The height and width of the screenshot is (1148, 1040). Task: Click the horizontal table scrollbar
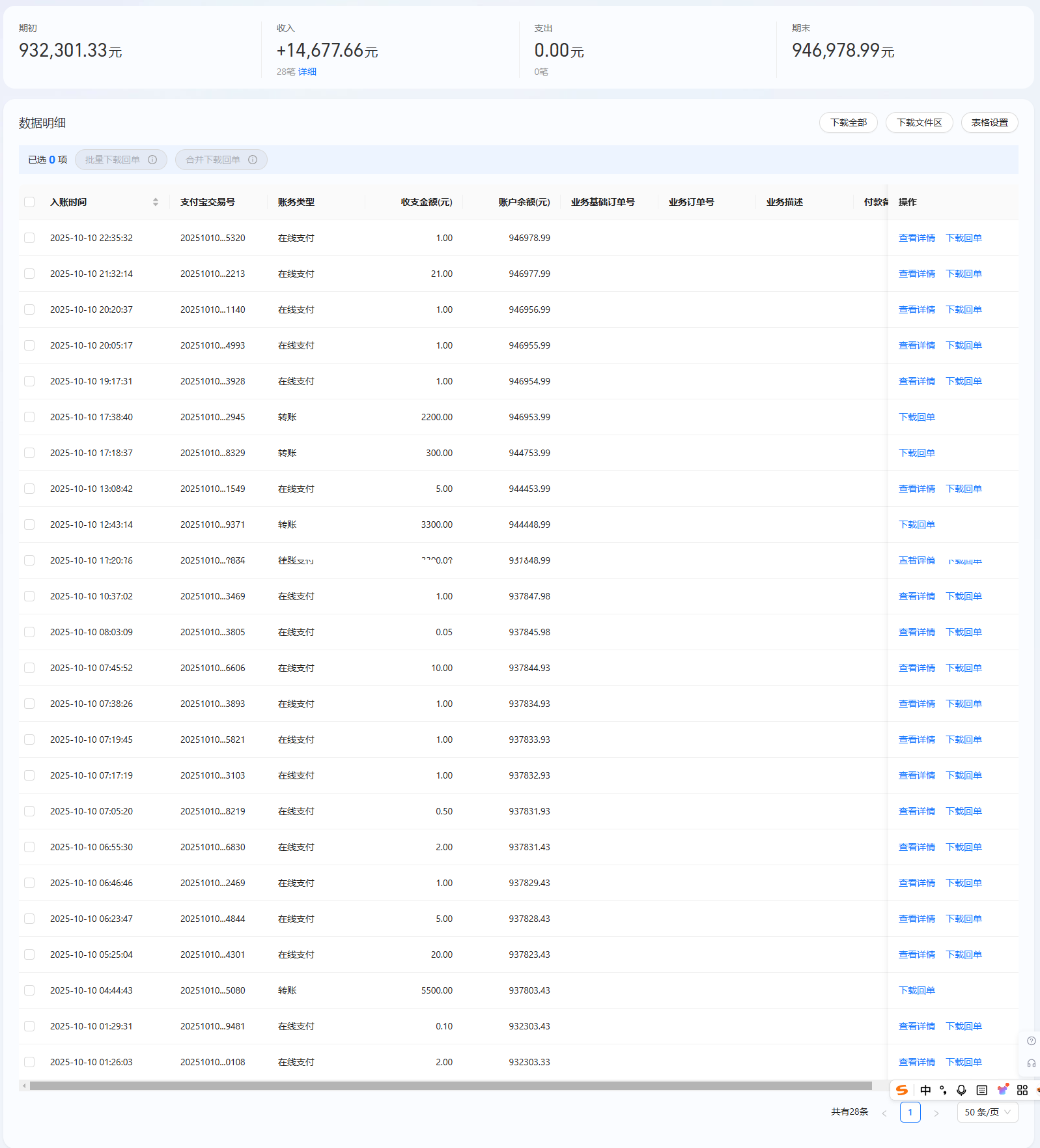point(449,1085)
